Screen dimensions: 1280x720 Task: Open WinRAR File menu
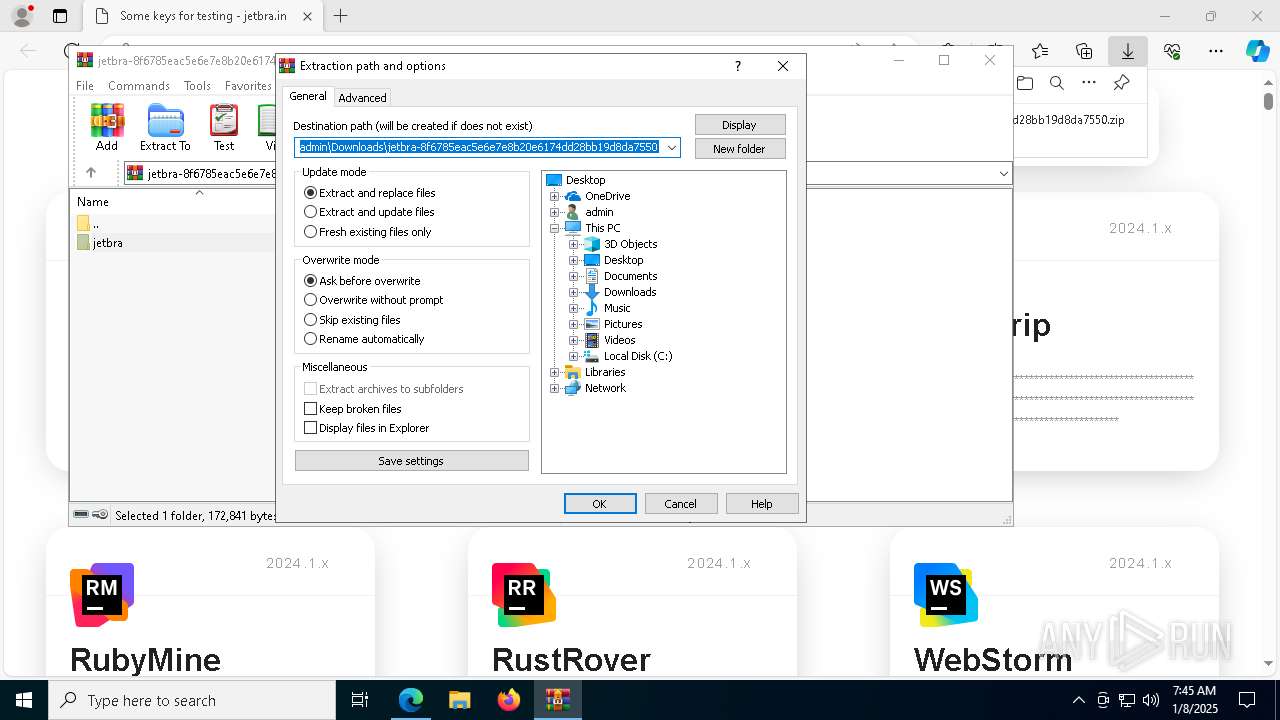pos(85,86)
